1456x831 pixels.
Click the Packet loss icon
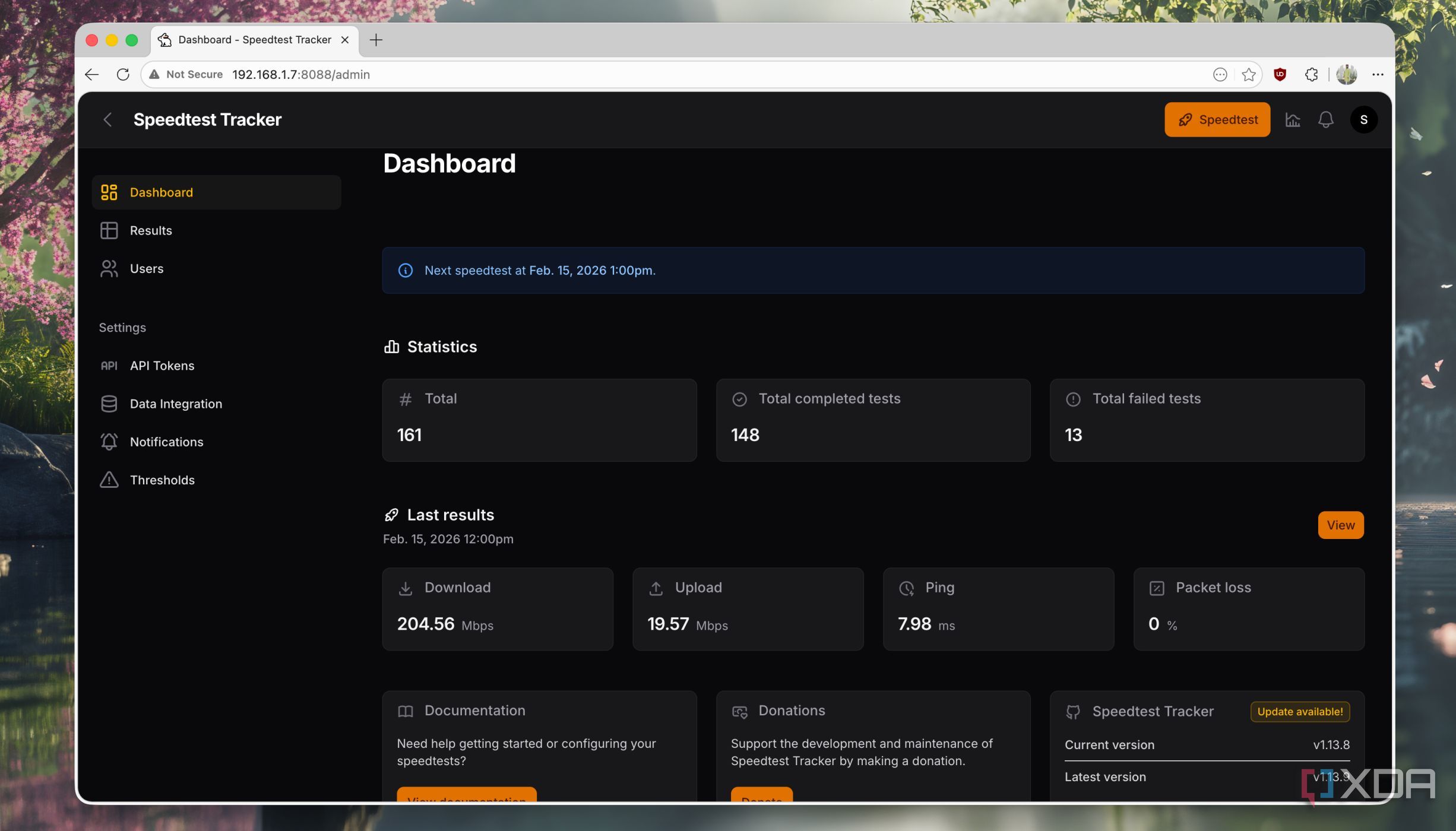pos(1157,588)
